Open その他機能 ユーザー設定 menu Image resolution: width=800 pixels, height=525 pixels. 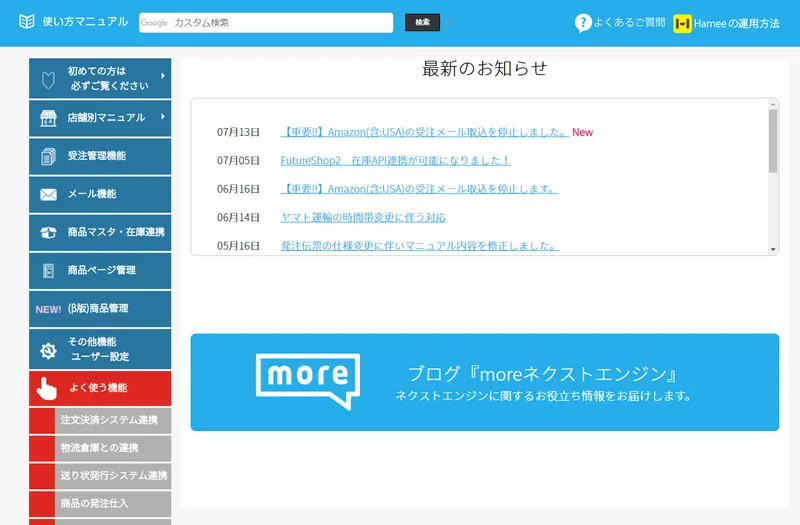point(100,349)
